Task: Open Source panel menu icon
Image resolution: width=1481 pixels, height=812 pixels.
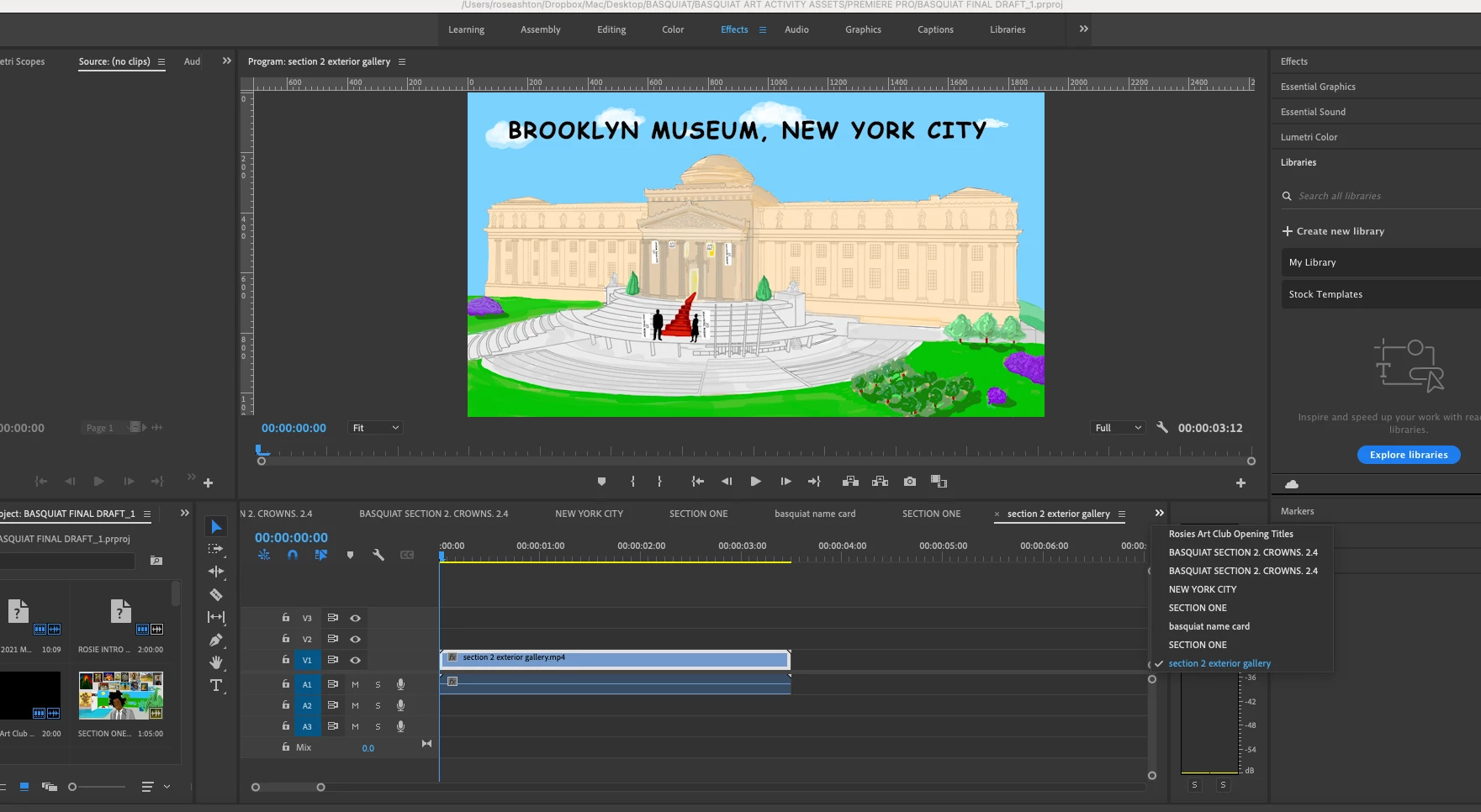Action: pos(161,61)
